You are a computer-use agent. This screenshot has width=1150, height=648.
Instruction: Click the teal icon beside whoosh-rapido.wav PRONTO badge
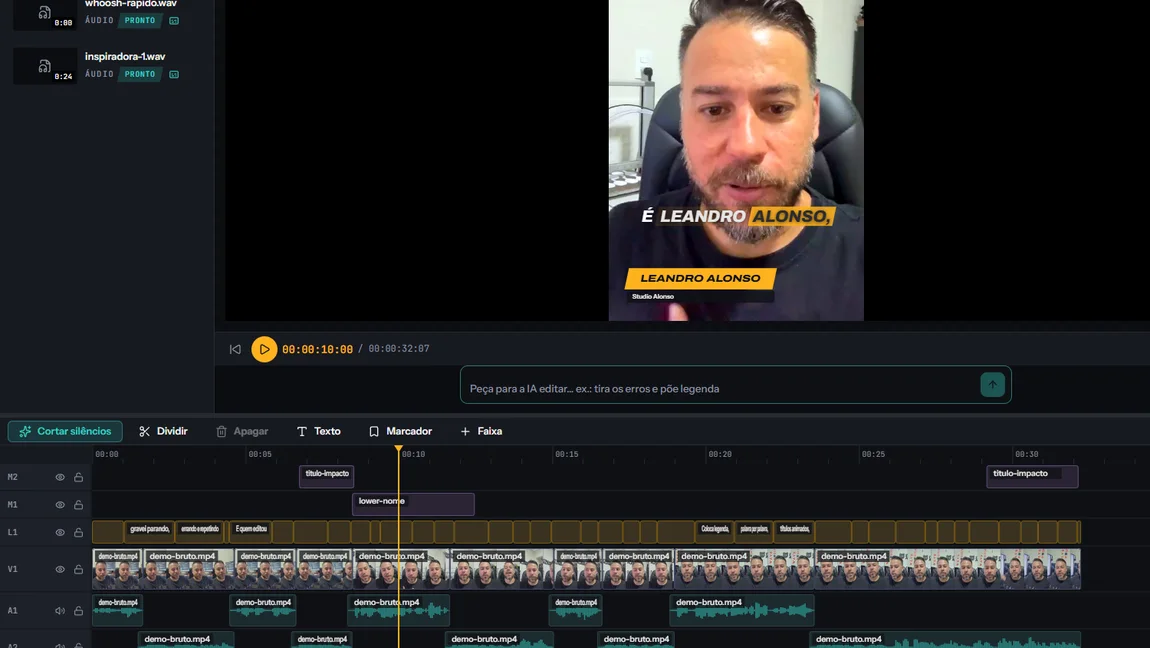(174, 21)
